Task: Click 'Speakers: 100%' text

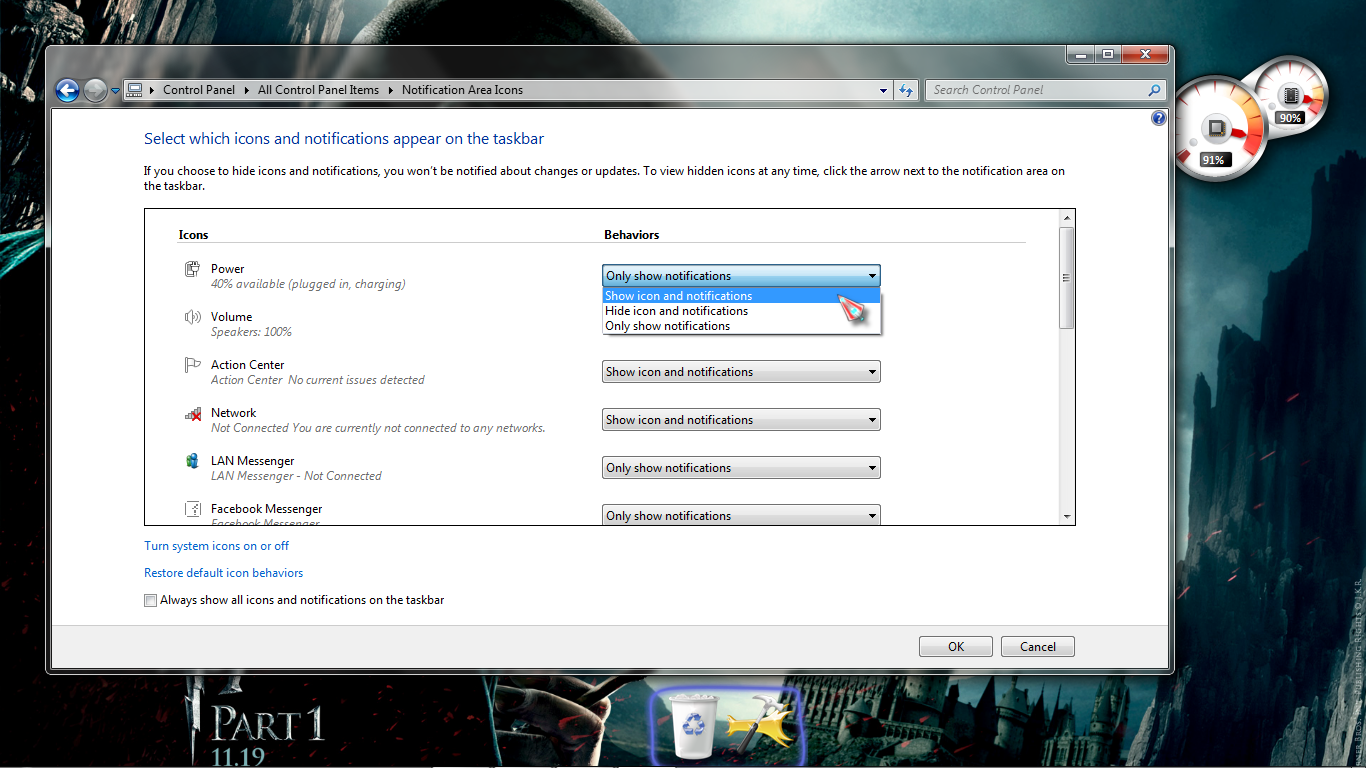Action: (251, 332)
